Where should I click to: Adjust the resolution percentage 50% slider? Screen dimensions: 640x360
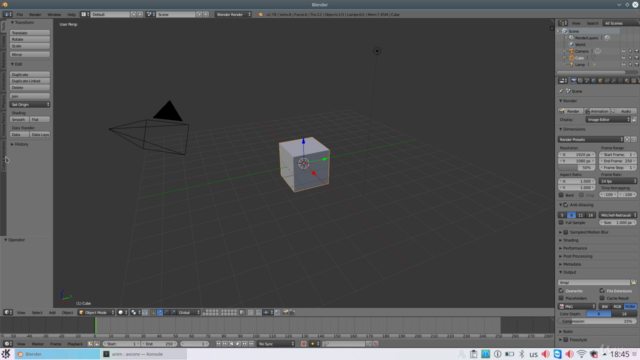tap(576, 168)
